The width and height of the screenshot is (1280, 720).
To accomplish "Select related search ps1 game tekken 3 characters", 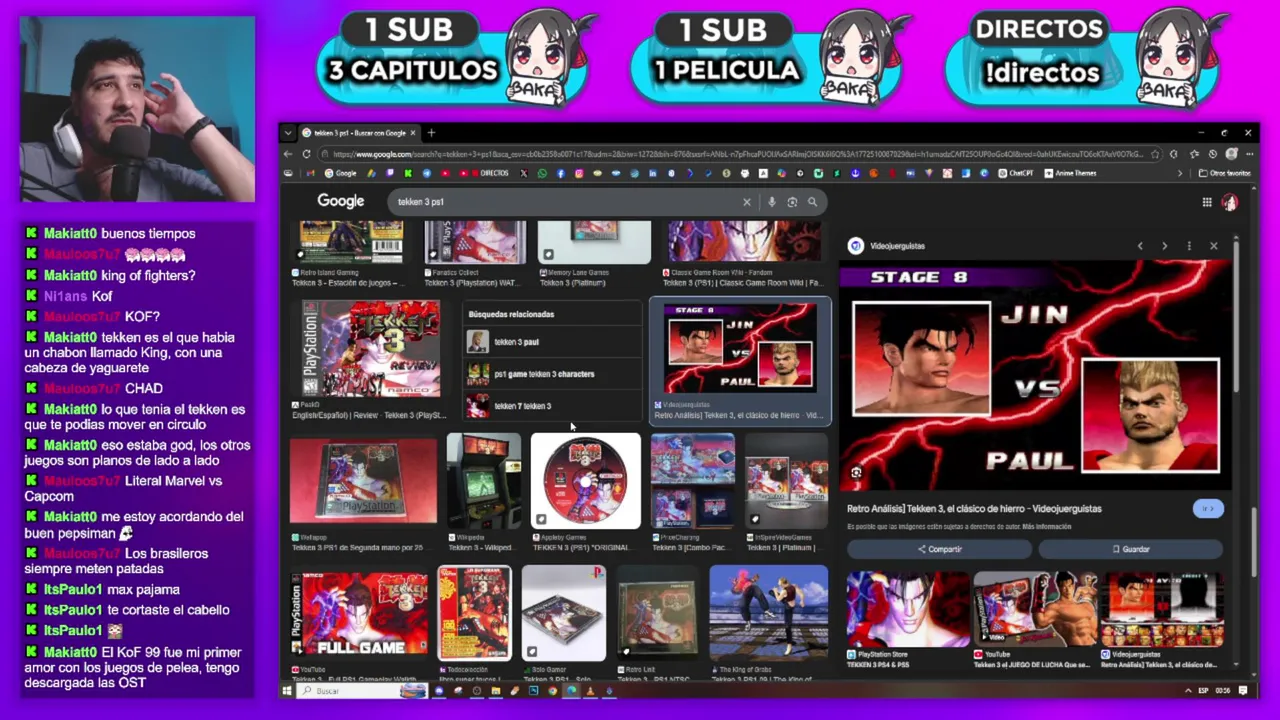I will coord(553,374).
